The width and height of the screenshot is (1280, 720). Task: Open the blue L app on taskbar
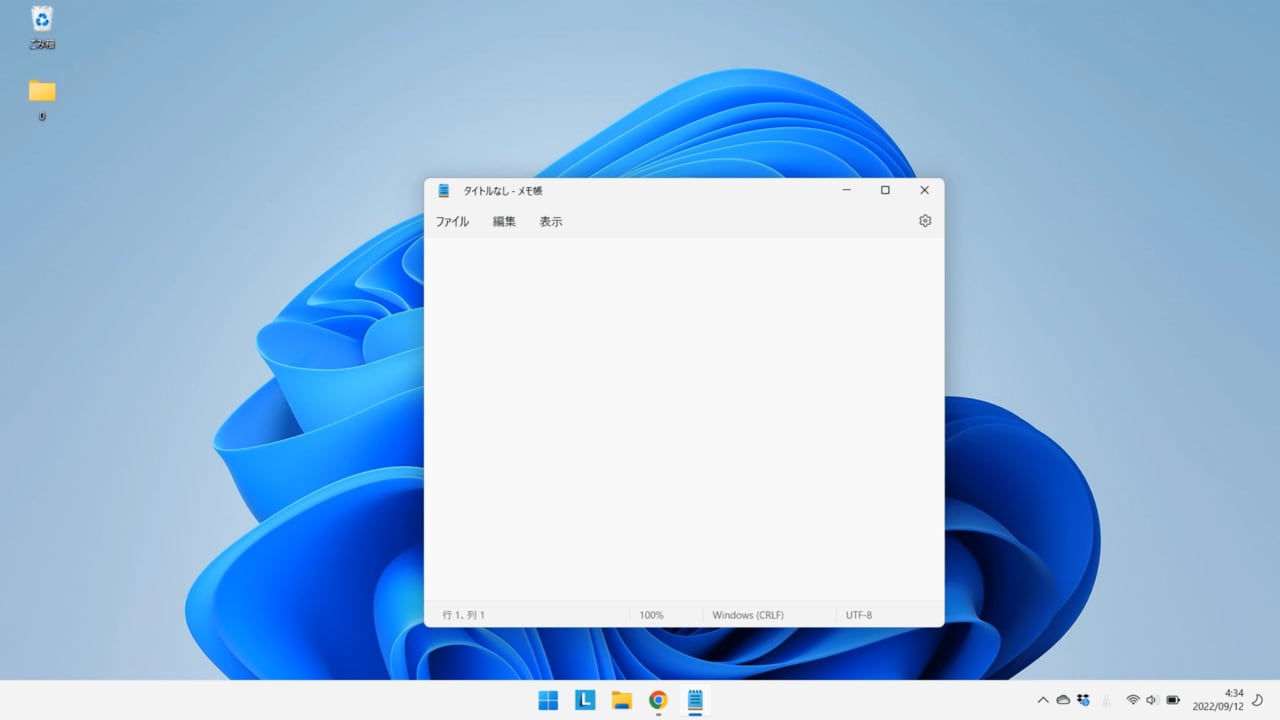coord(585,700)
